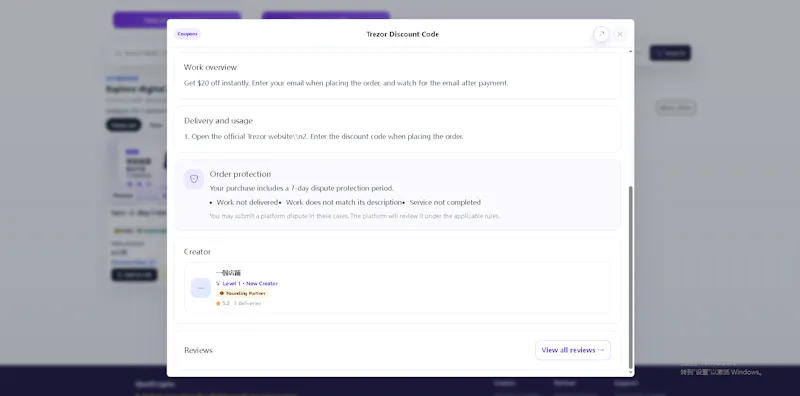Click the orange star rating icon
The image size is (800, 396).
(x=218, y=303)
